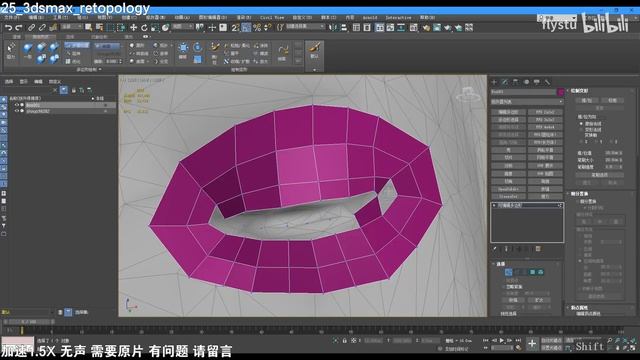Toggle the 忽略背面 checkbox
Screen dimensions: 640x360
[503, 287]
